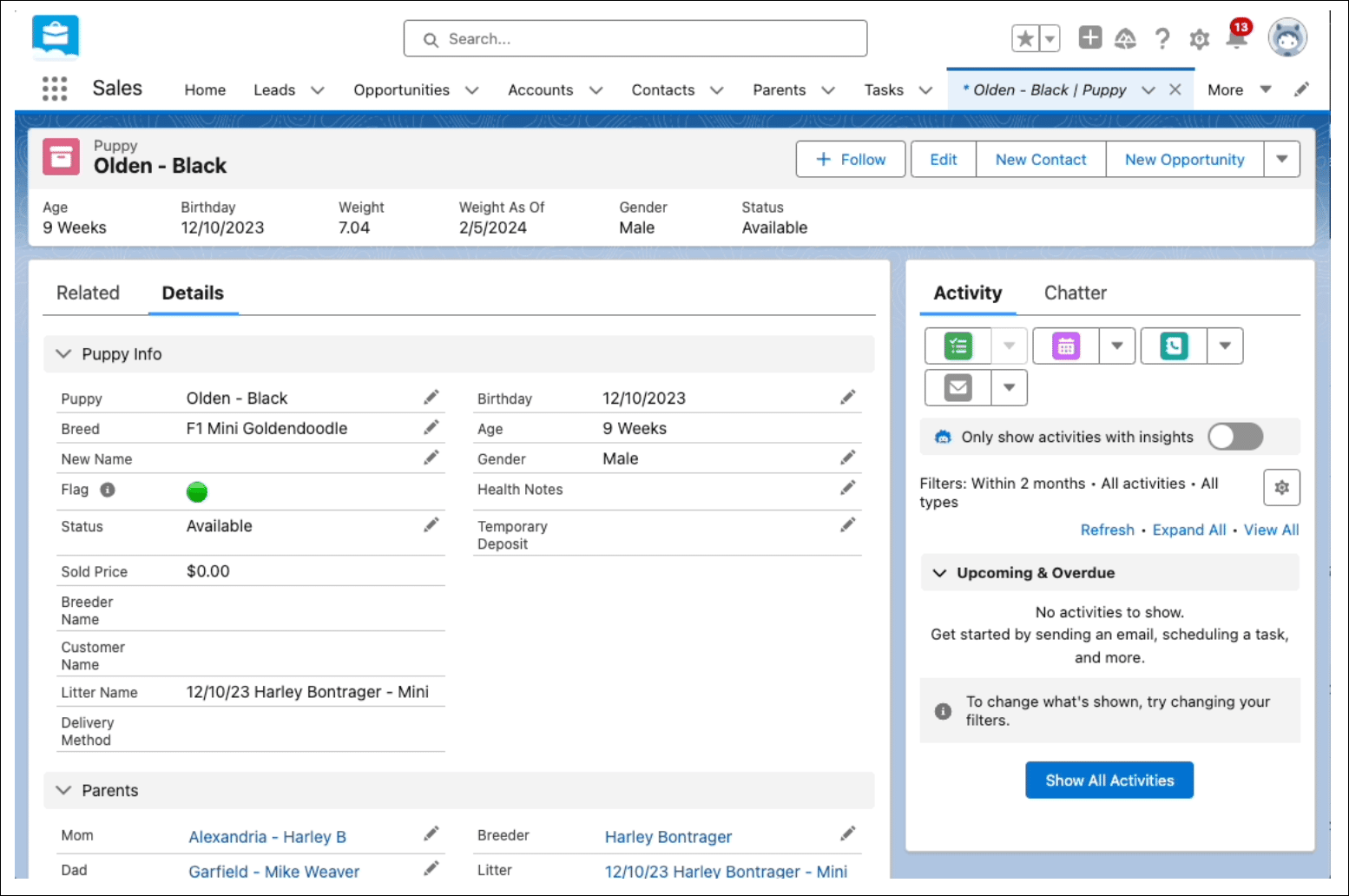Image resolution: width=1349 pixels, height=896 pixels.
Task: Click the Expand All link
Action: pyautogui.click(x=1189, y=530)
